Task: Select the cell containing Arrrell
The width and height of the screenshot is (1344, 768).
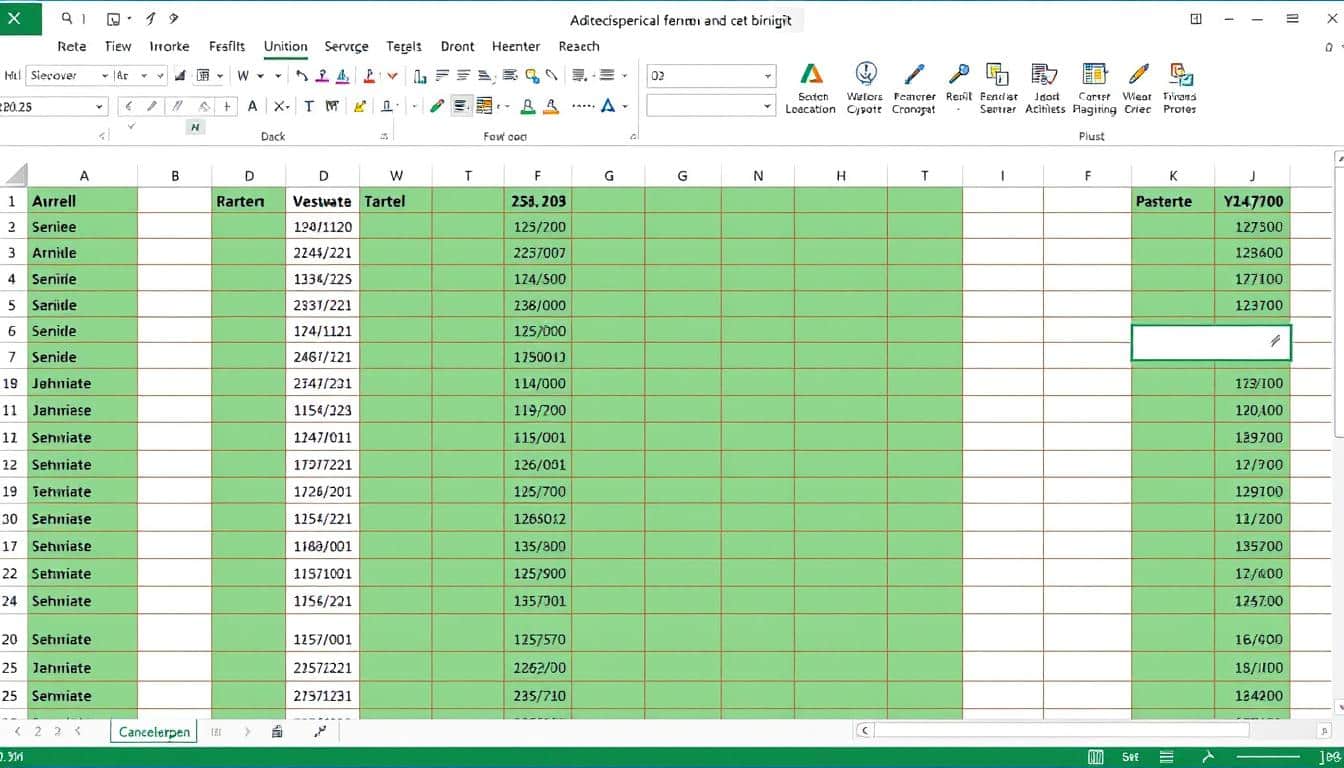Action: click(83, 200)
